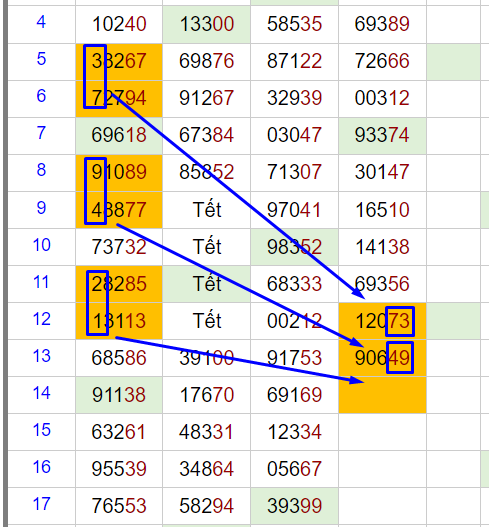Select the first Tết cell in row 9
Screen dimensions: 489x527
(206, 210)
